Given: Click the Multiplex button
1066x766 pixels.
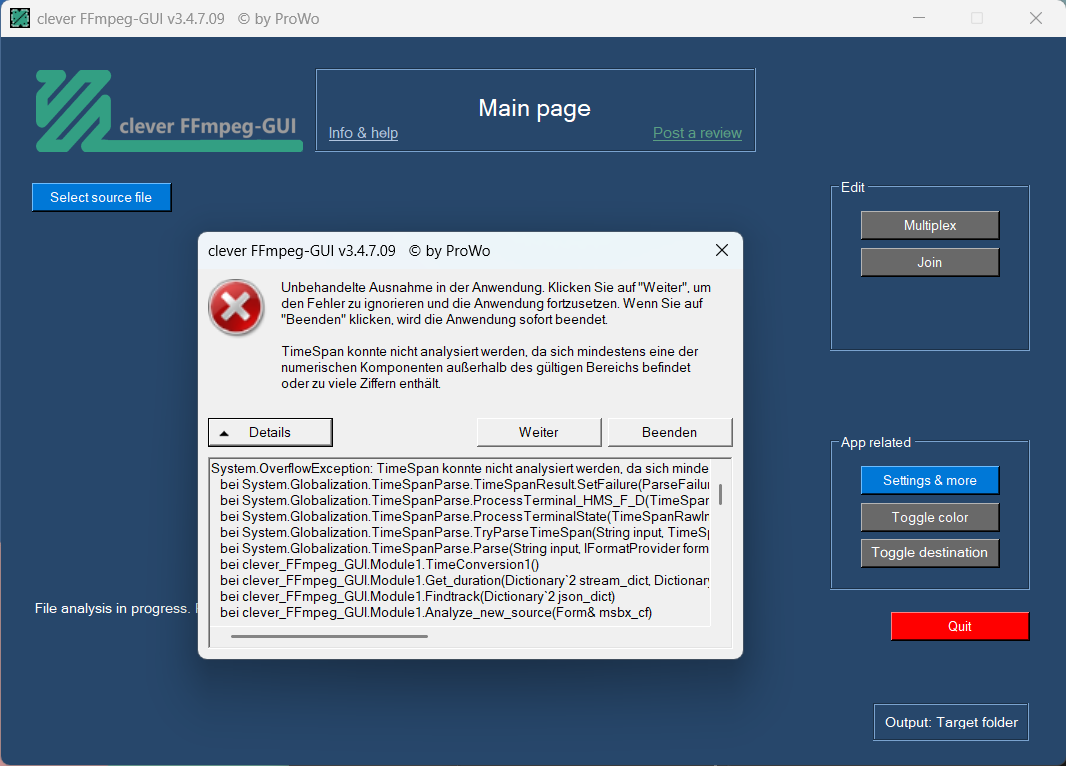Looking at the screenshot, I should click(929, 226).
